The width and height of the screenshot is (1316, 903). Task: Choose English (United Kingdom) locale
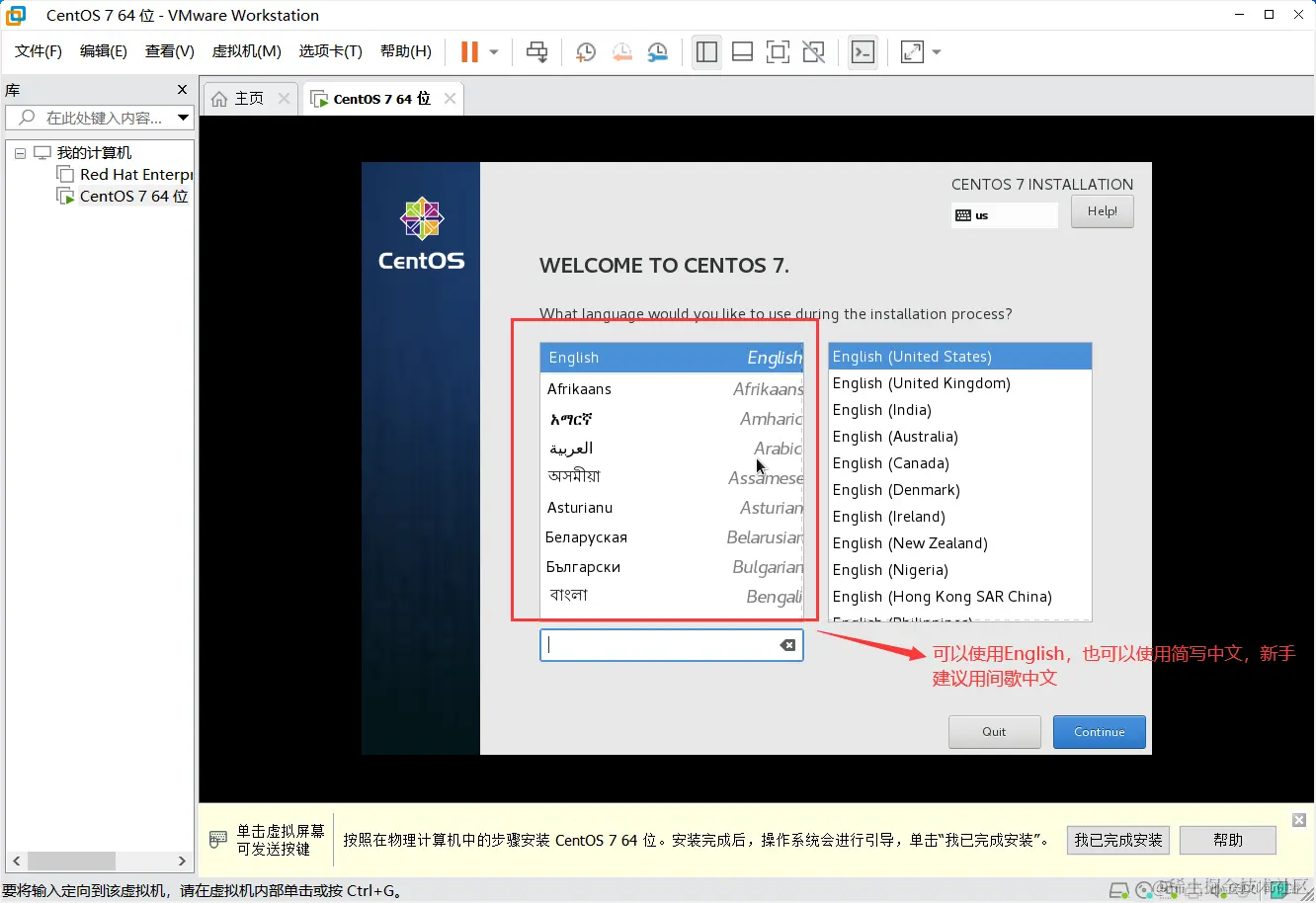click(960, 383)
